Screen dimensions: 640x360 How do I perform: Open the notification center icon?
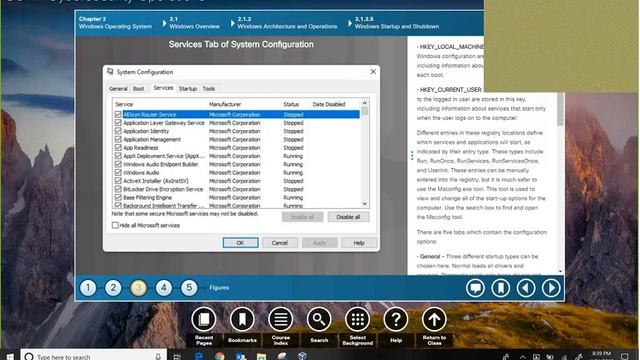625,357
